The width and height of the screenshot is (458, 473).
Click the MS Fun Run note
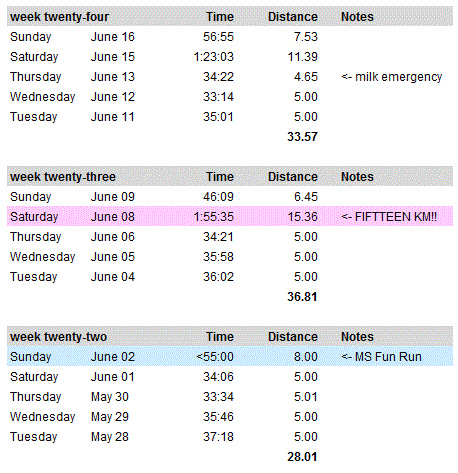coord(381,357)
